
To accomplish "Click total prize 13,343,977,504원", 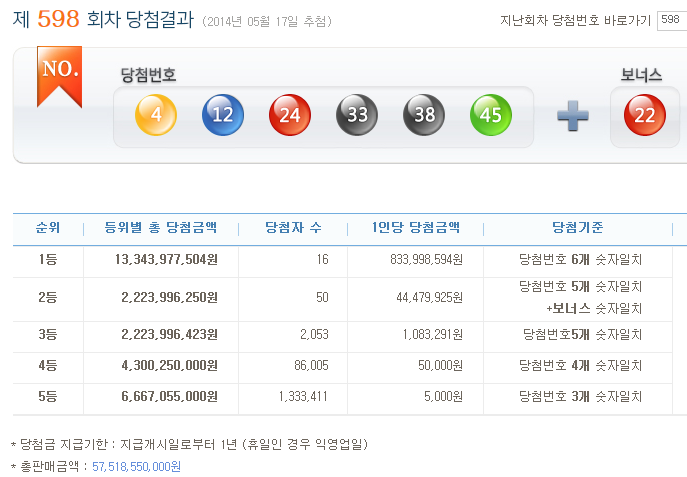I will click(x=166, y=260).
